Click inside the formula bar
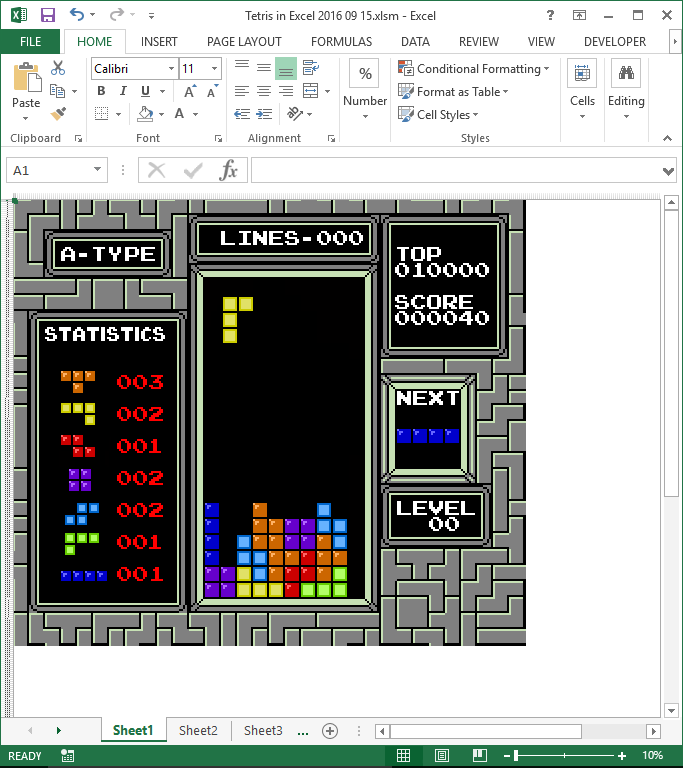This screenshot has height=768, width=683. [x=456, y=170]
